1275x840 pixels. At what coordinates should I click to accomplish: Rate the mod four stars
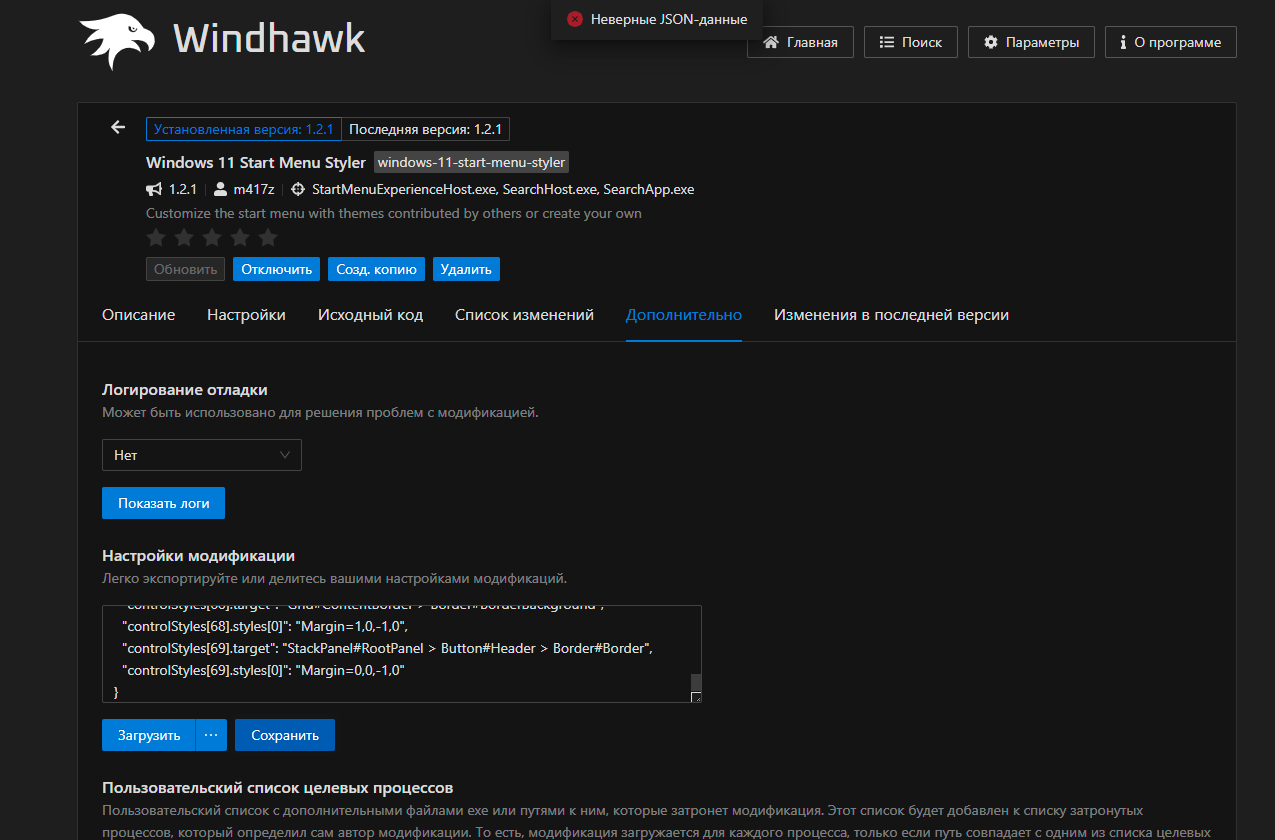click(240, 238)
